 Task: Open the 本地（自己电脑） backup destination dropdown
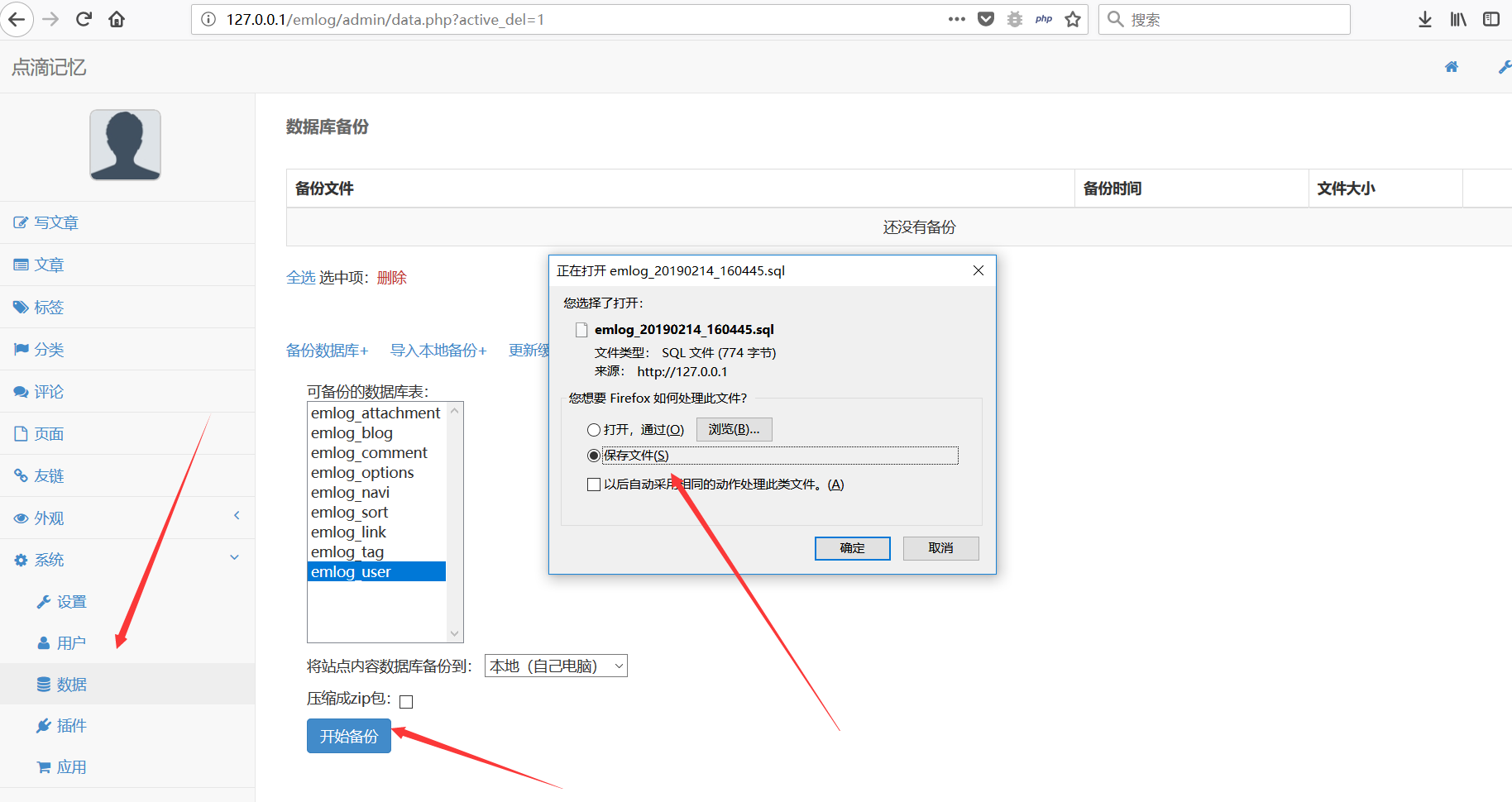click(556, 666)
